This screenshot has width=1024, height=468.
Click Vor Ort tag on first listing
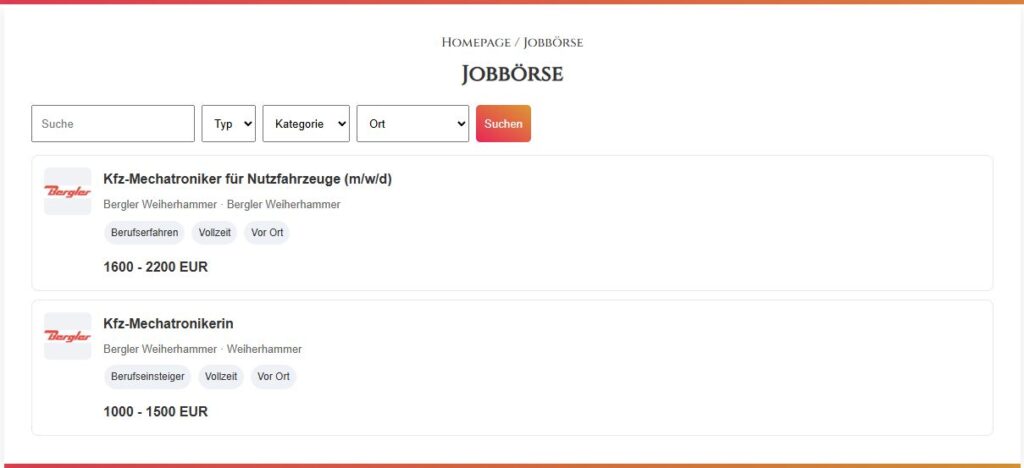pos(267,233)
